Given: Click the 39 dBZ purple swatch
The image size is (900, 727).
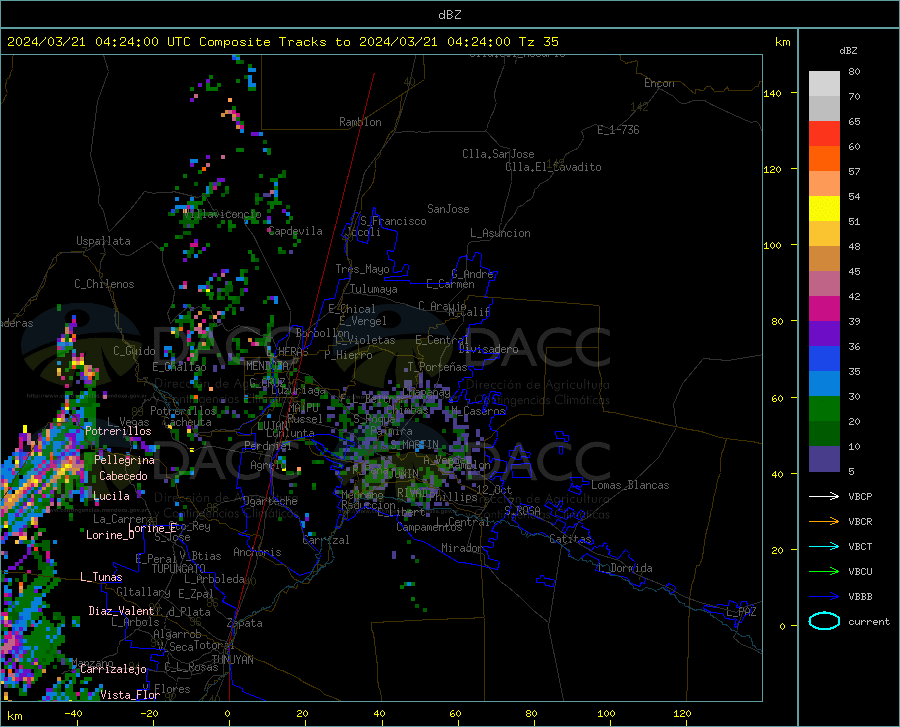Looking at the screenshot, I should pyautogui.click(x=824, y=334).
